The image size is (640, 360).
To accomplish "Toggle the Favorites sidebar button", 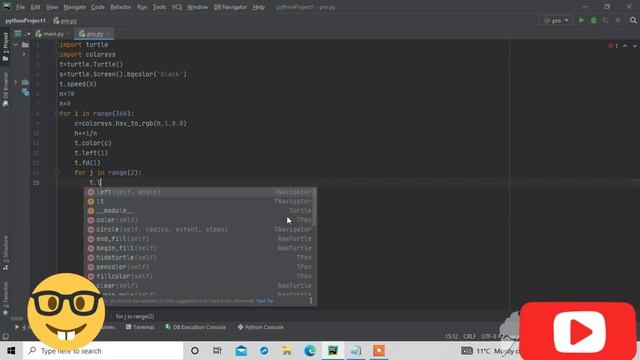I will 5,299.
